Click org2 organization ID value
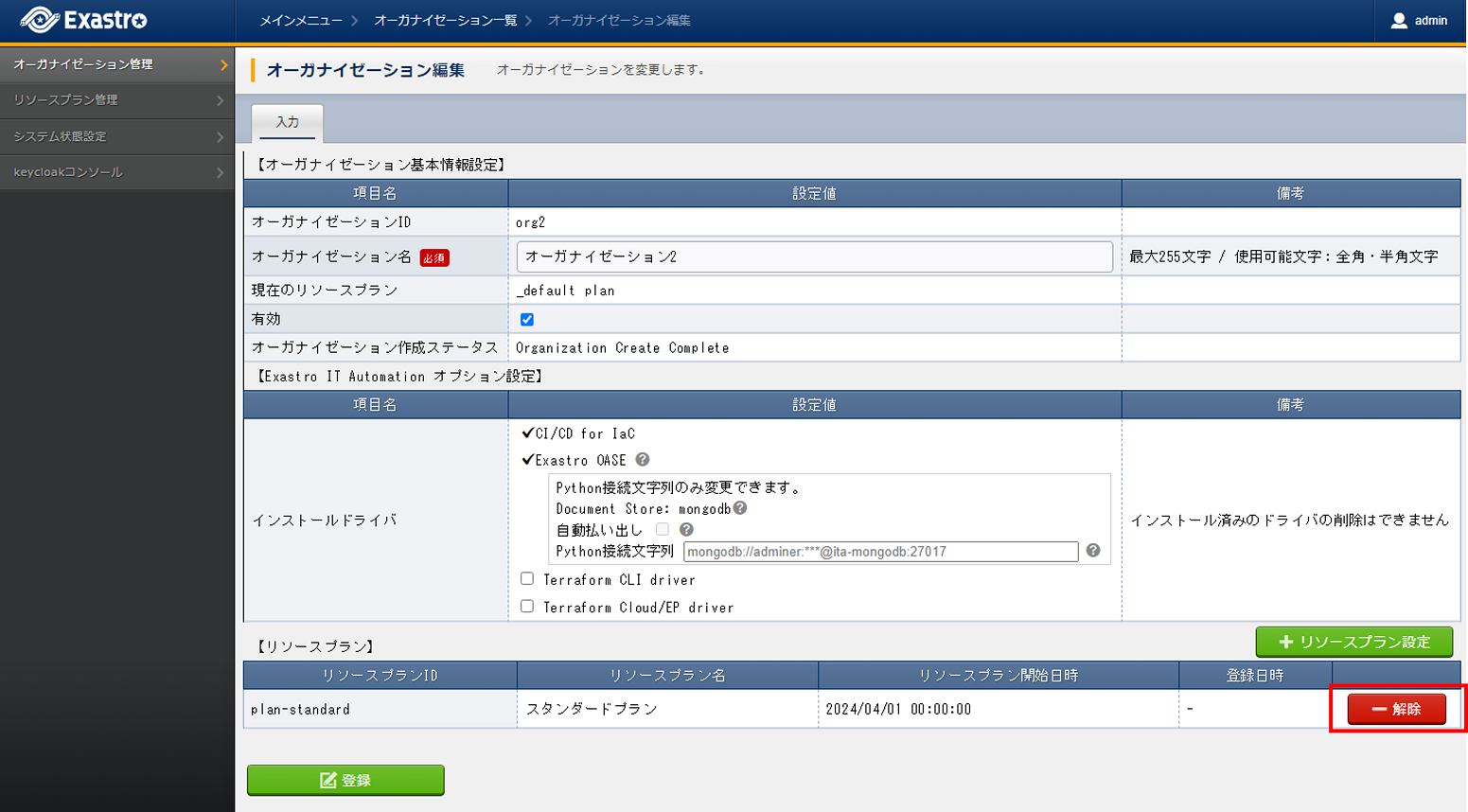 click(x=531, y=222)
